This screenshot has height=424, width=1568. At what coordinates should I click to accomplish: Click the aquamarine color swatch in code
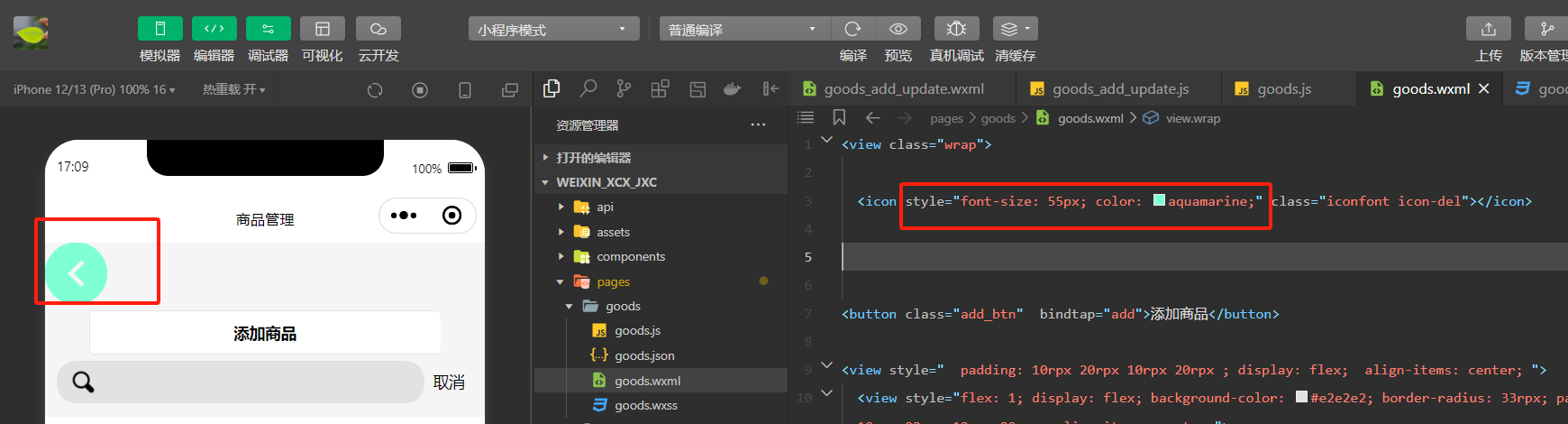1160,200
